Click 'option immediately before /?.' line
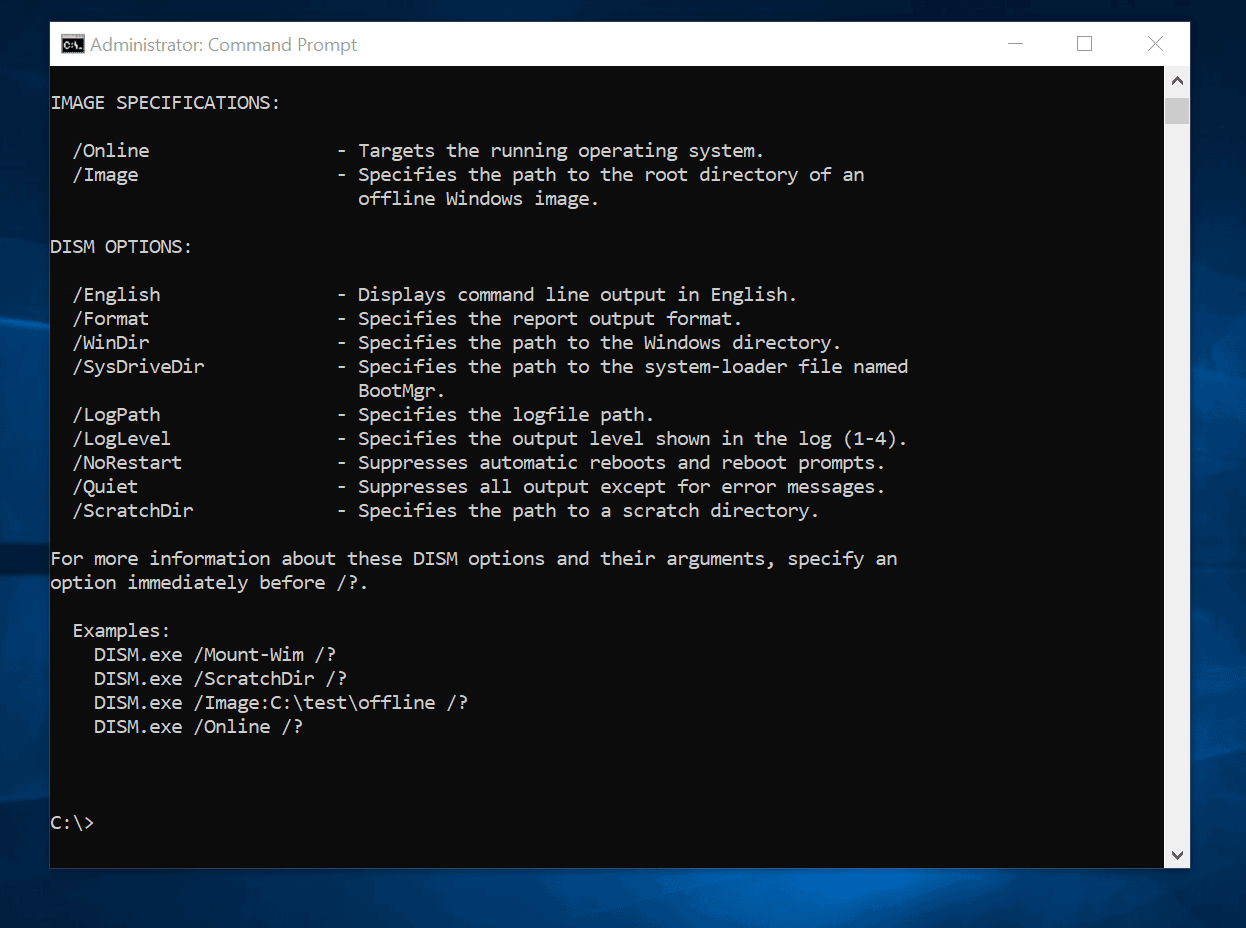 [x=210, y=583]
